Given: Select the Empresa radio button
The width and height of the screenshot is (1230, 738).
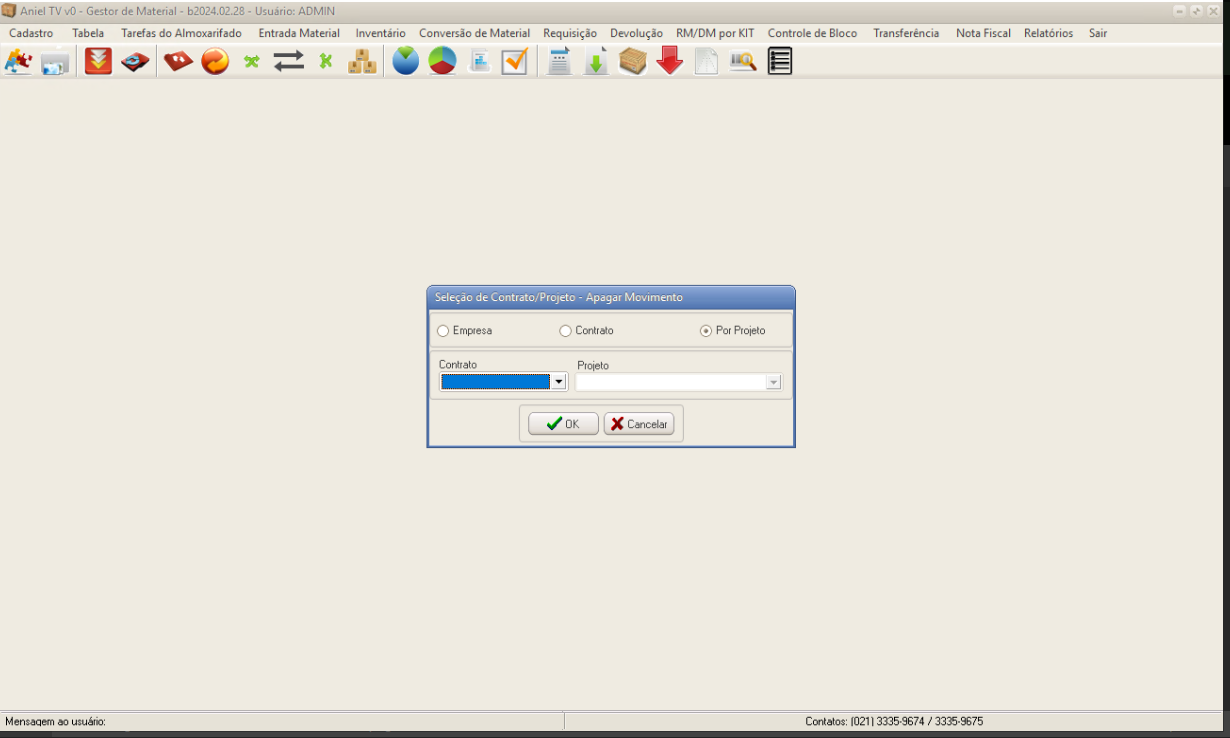Looking at the screenshot, I should (x=444, y=331).
